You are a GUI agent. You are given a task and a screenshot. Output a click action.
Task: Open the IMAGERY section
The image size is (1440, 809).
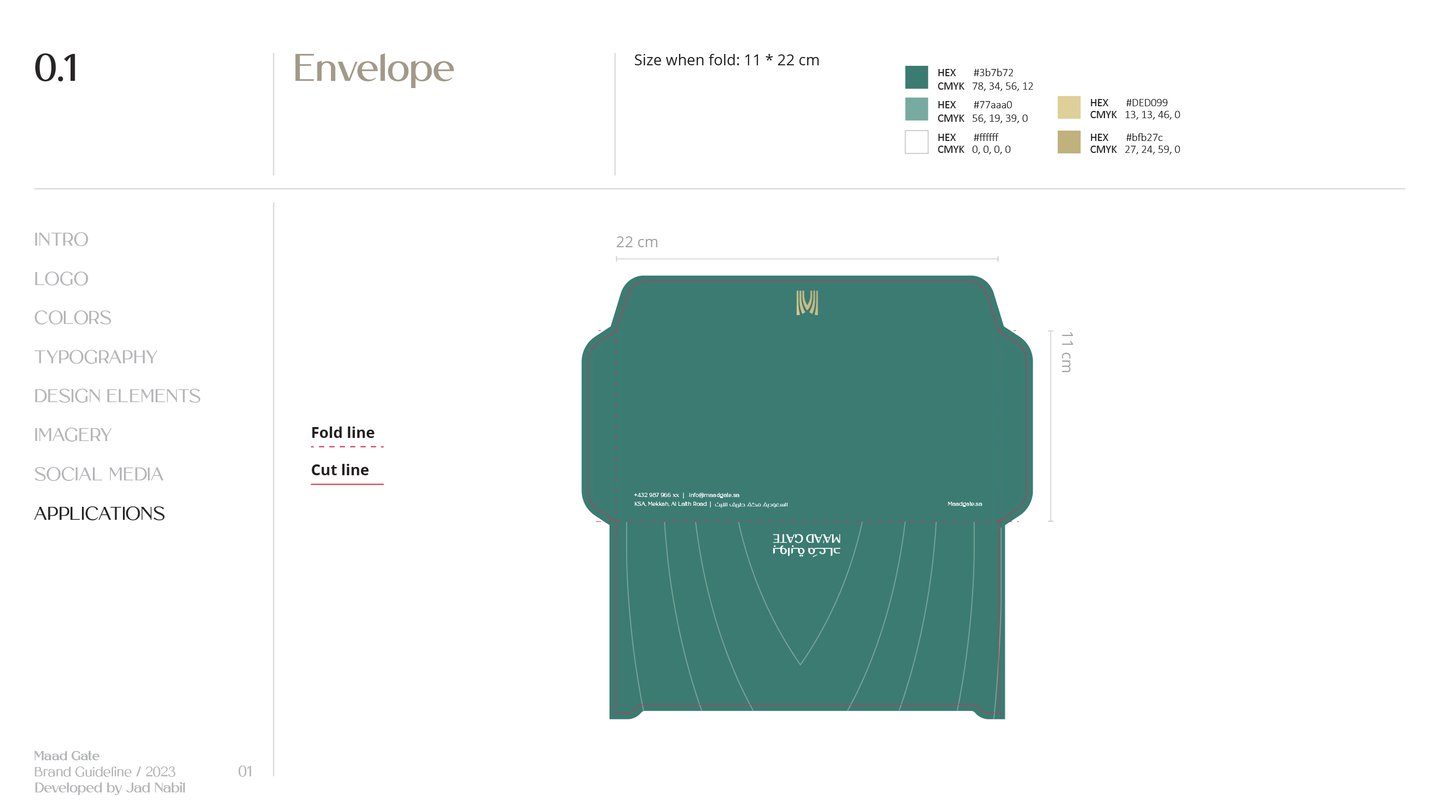(x=73, y=435)
